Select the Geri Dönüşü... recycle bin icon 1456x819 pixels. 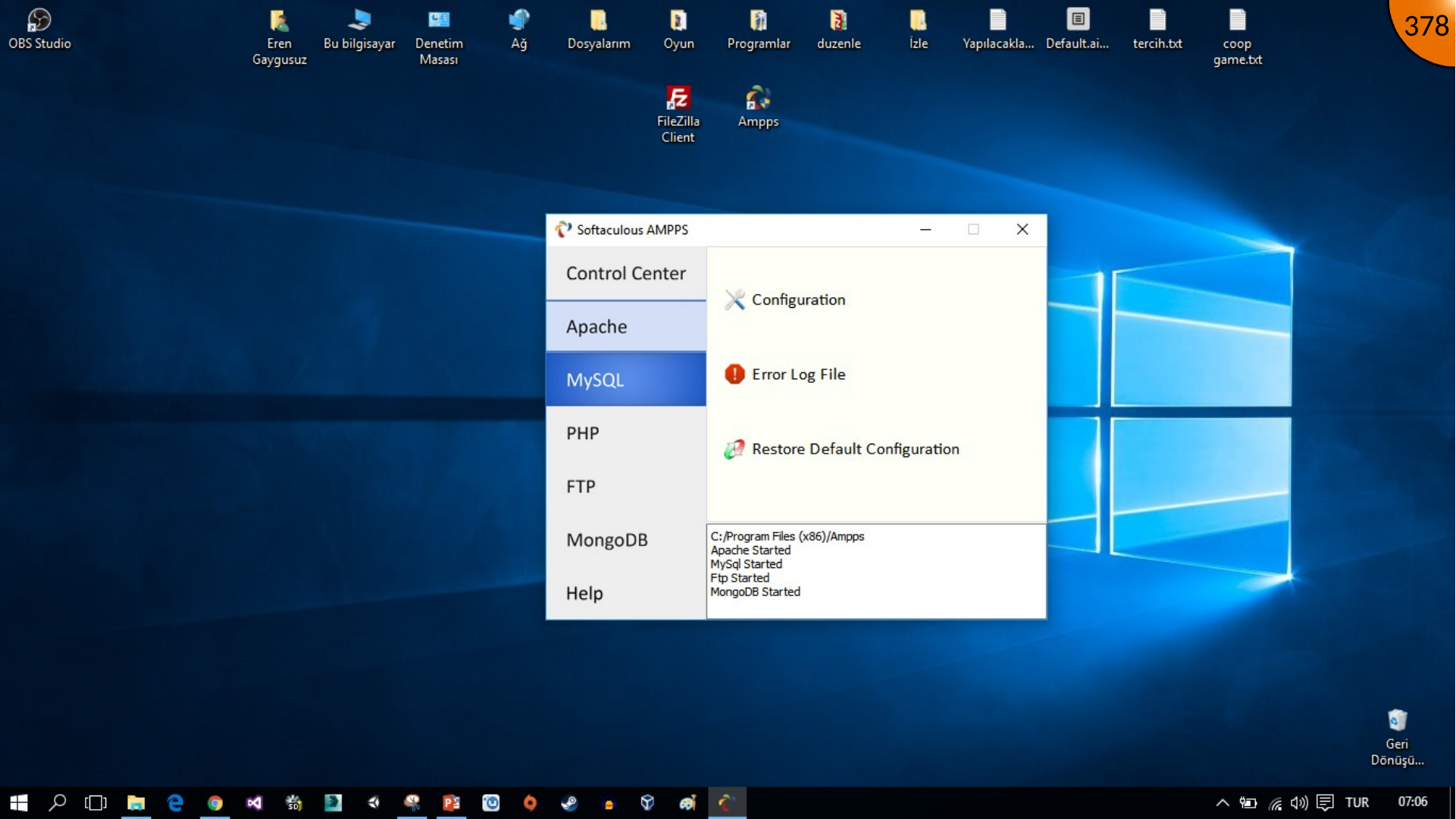(1397, 738)
